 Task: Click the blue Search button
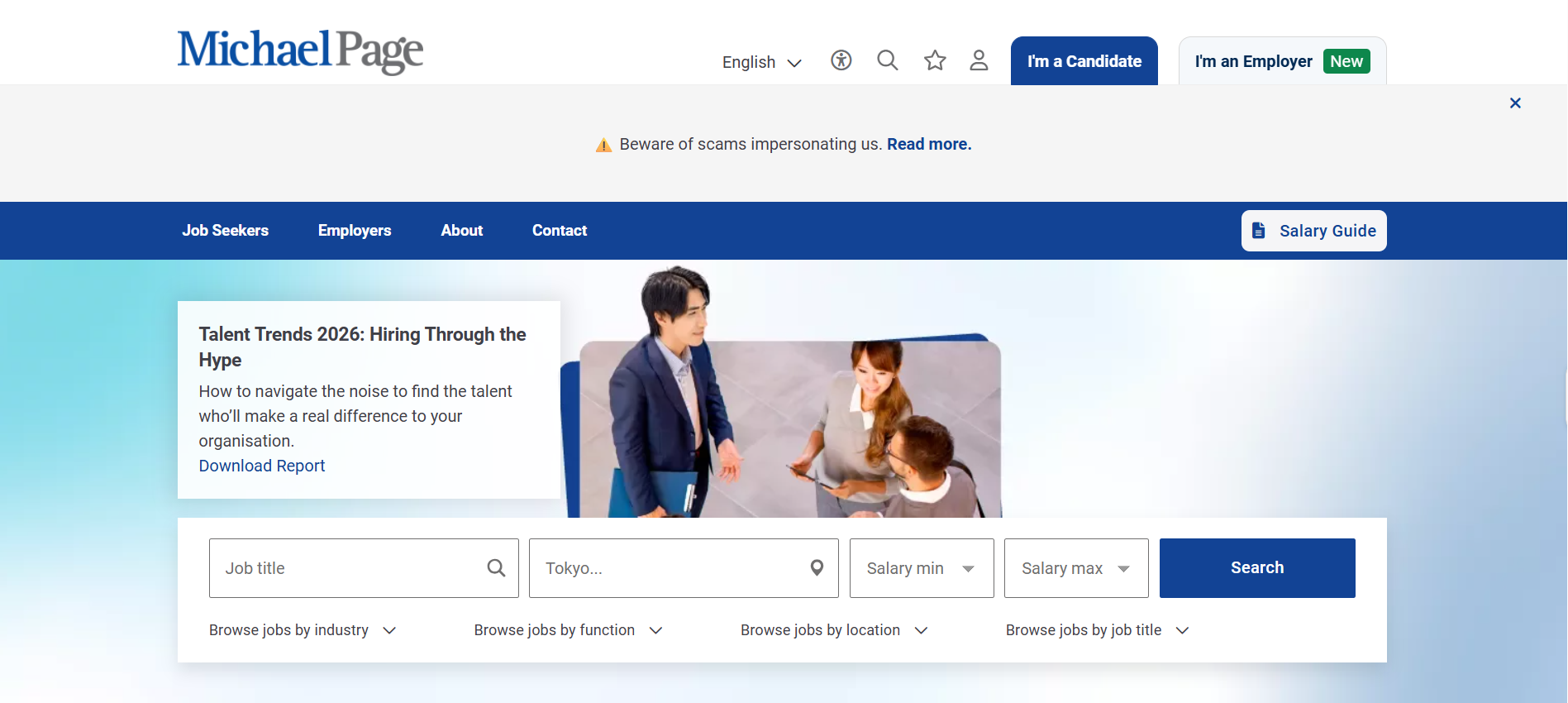click(x=1257, y=568)
